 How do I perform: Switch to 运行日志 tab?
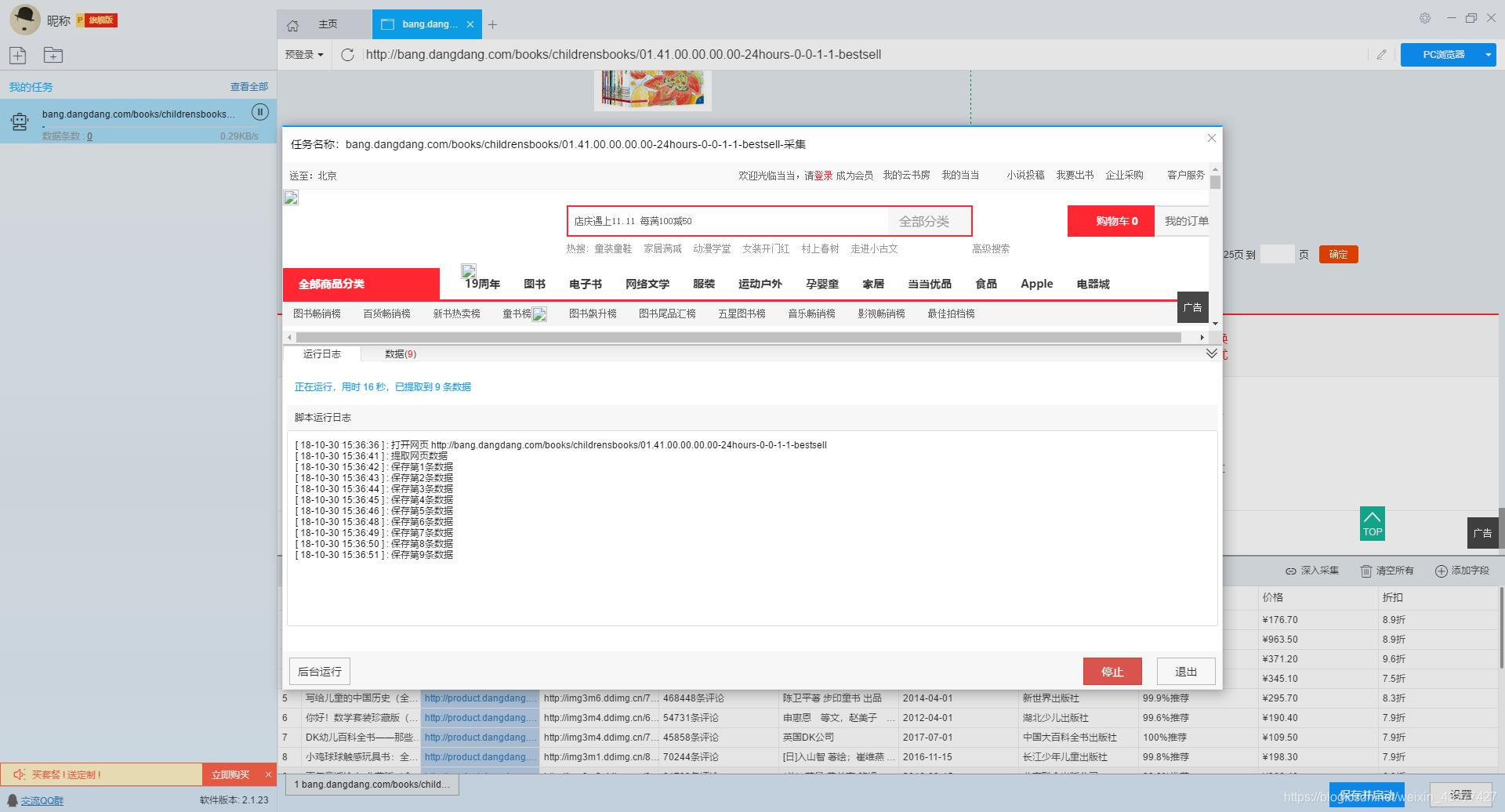click(322, 354)
